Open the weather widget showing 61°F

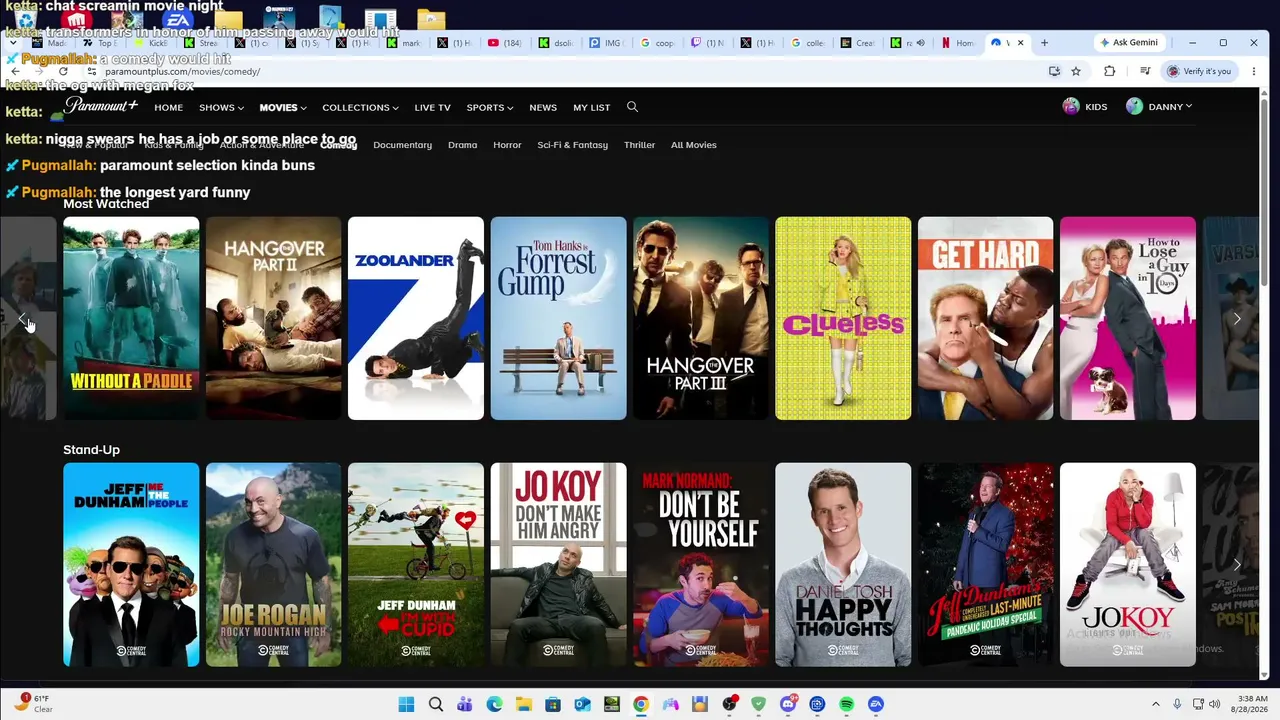click(32, 703)
